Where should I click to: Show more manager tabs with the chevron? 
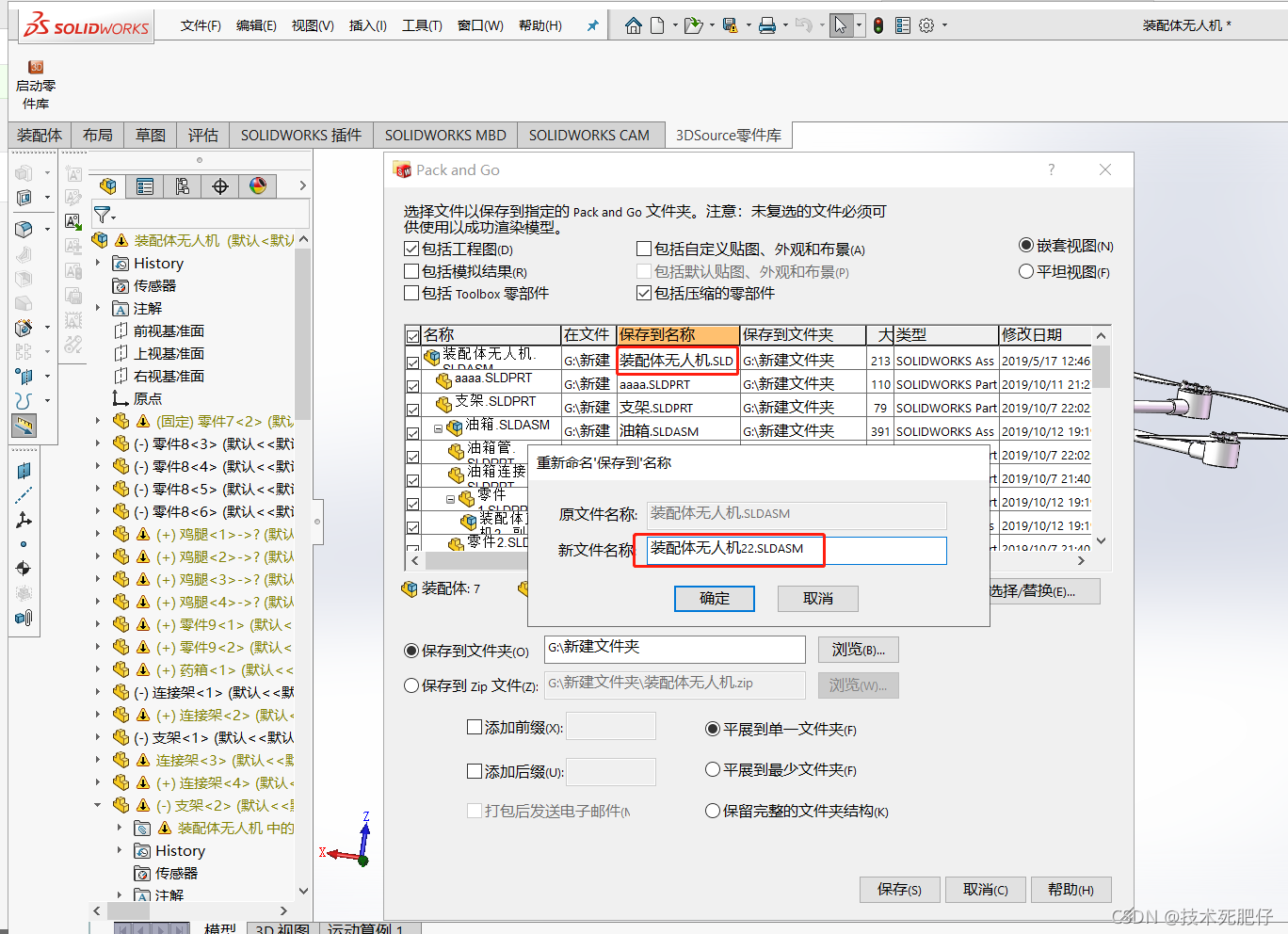click(302, 186)
